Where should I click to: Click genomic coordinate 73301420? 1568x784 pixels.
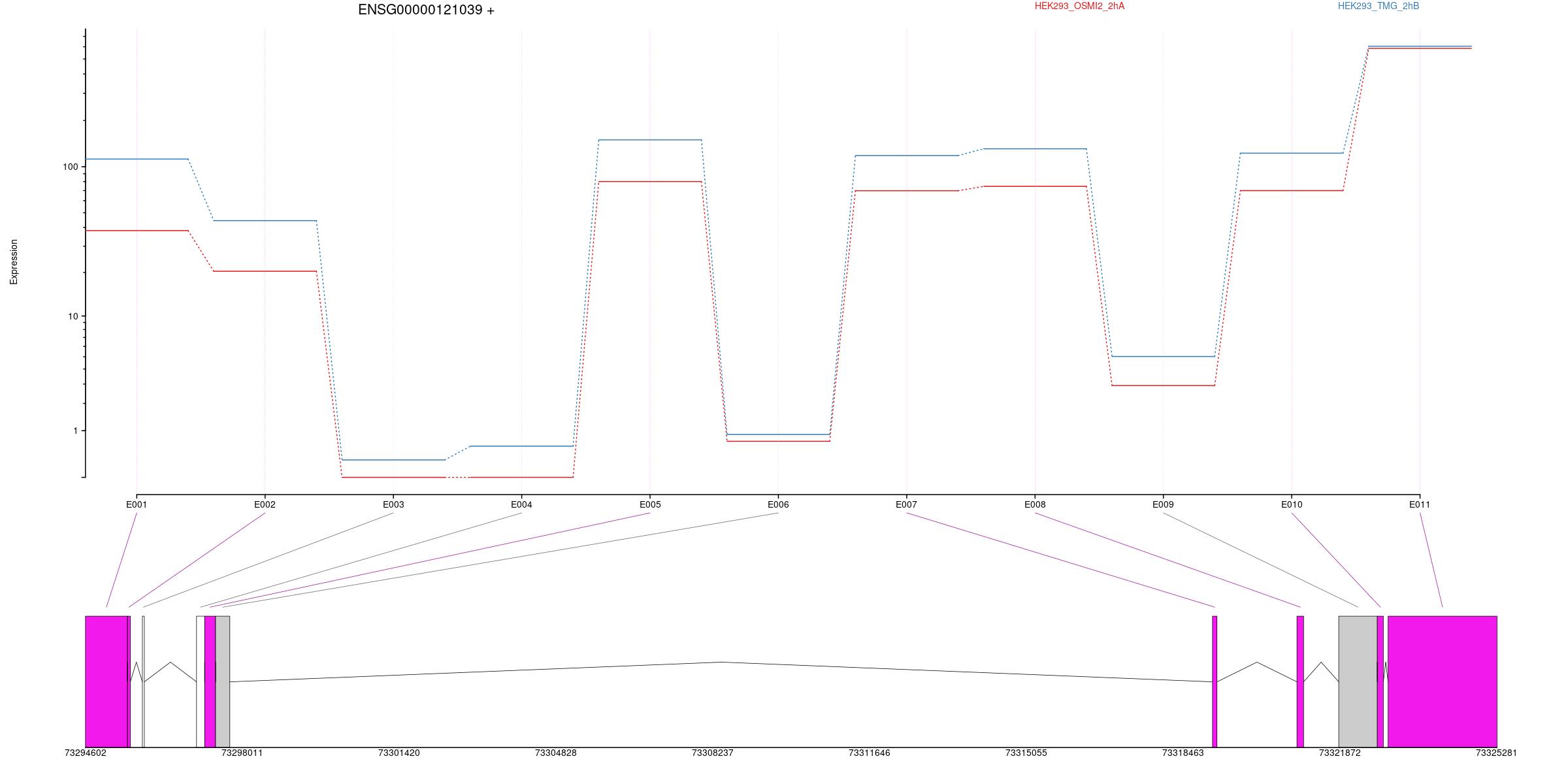(399, 753)
